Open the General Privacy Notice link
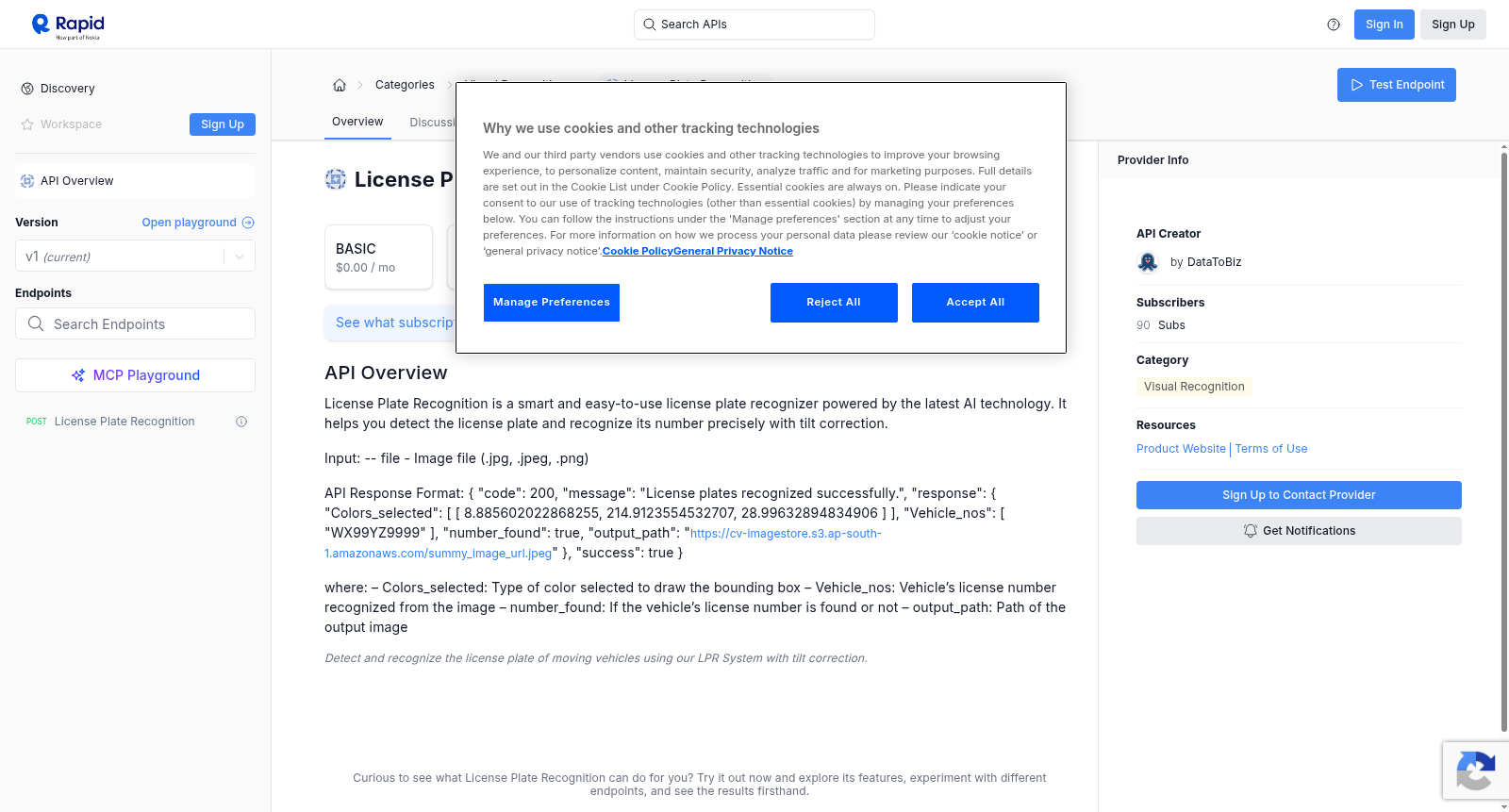 733,251
